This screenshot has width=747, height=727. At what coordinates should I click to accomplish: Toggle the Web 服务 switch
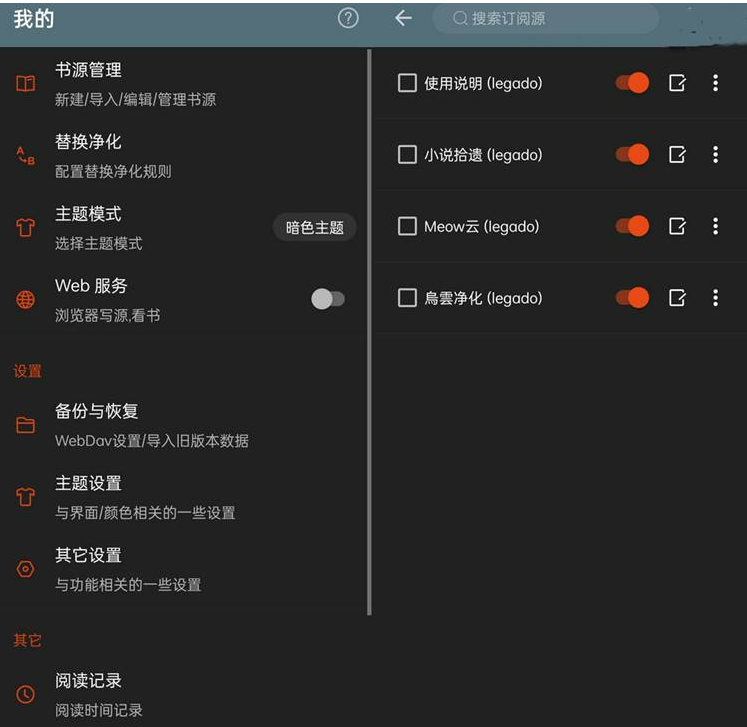[x=328, y=299]
